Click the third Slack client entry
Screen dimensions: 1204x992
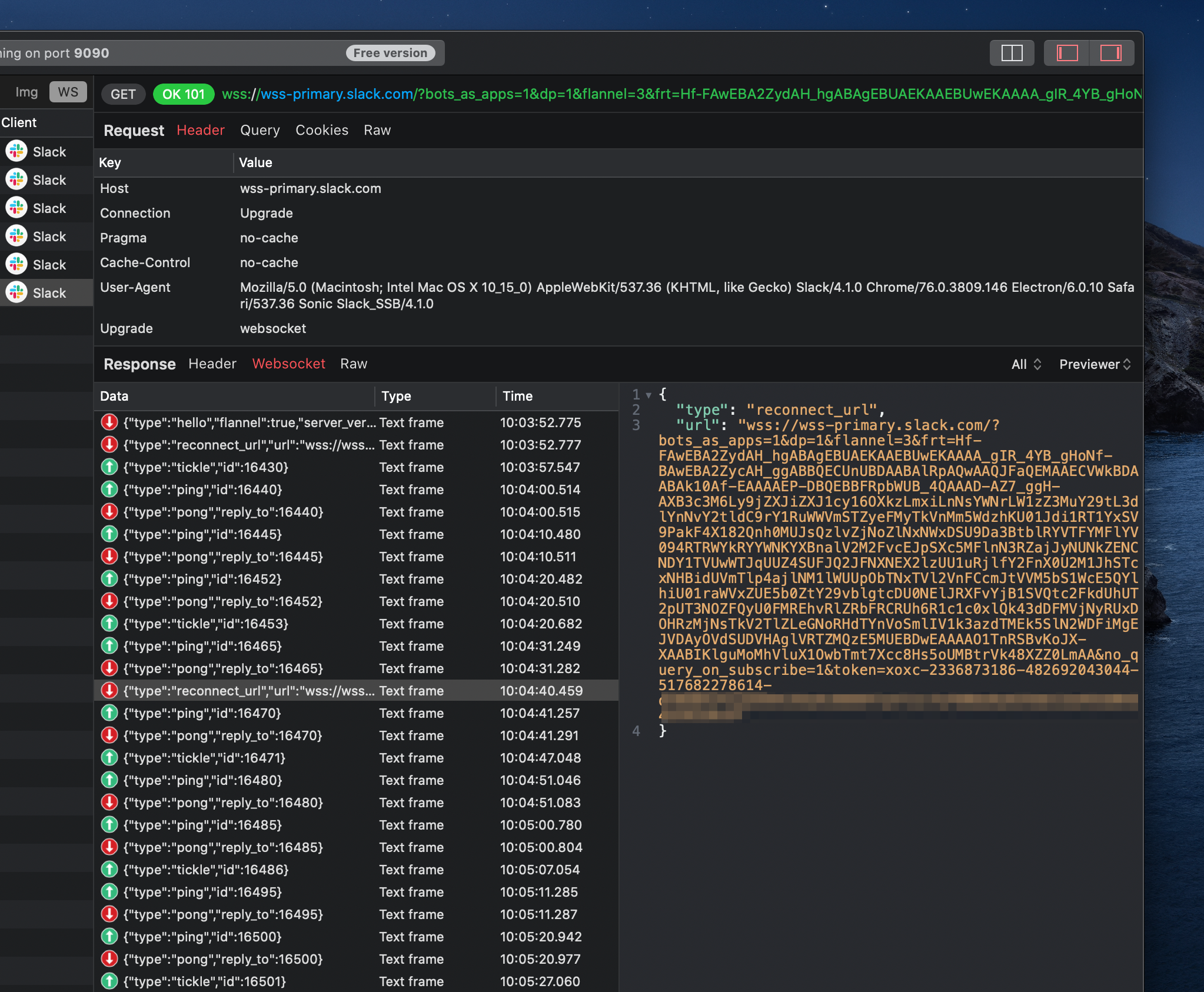(x=46, y=208)
